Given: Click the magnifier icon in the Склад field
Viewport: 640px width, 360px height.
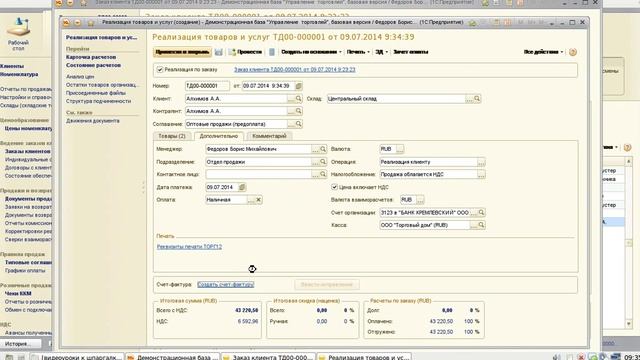Looking at the screenshot, I should pos(477,99).
